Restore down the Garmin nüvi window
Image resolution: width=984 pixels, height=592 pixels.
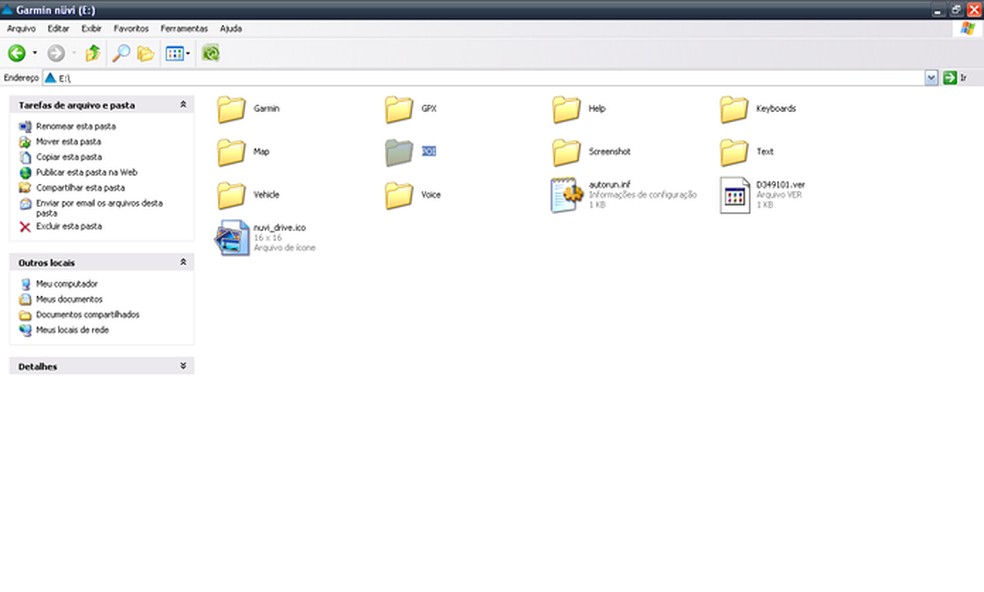(x=956, y=10)
